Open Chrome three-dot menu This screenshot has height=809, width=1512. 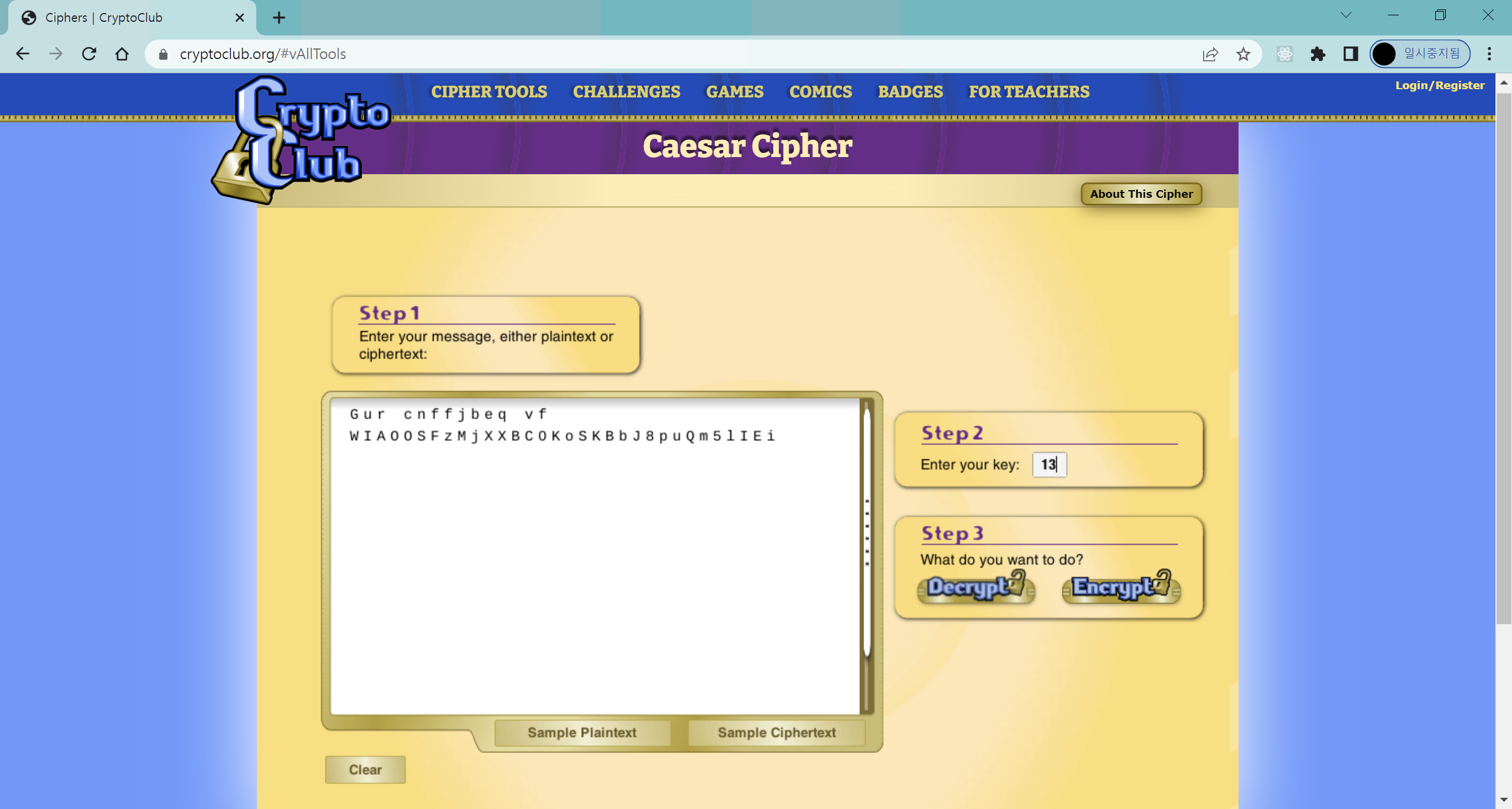tap(1489, 54)
